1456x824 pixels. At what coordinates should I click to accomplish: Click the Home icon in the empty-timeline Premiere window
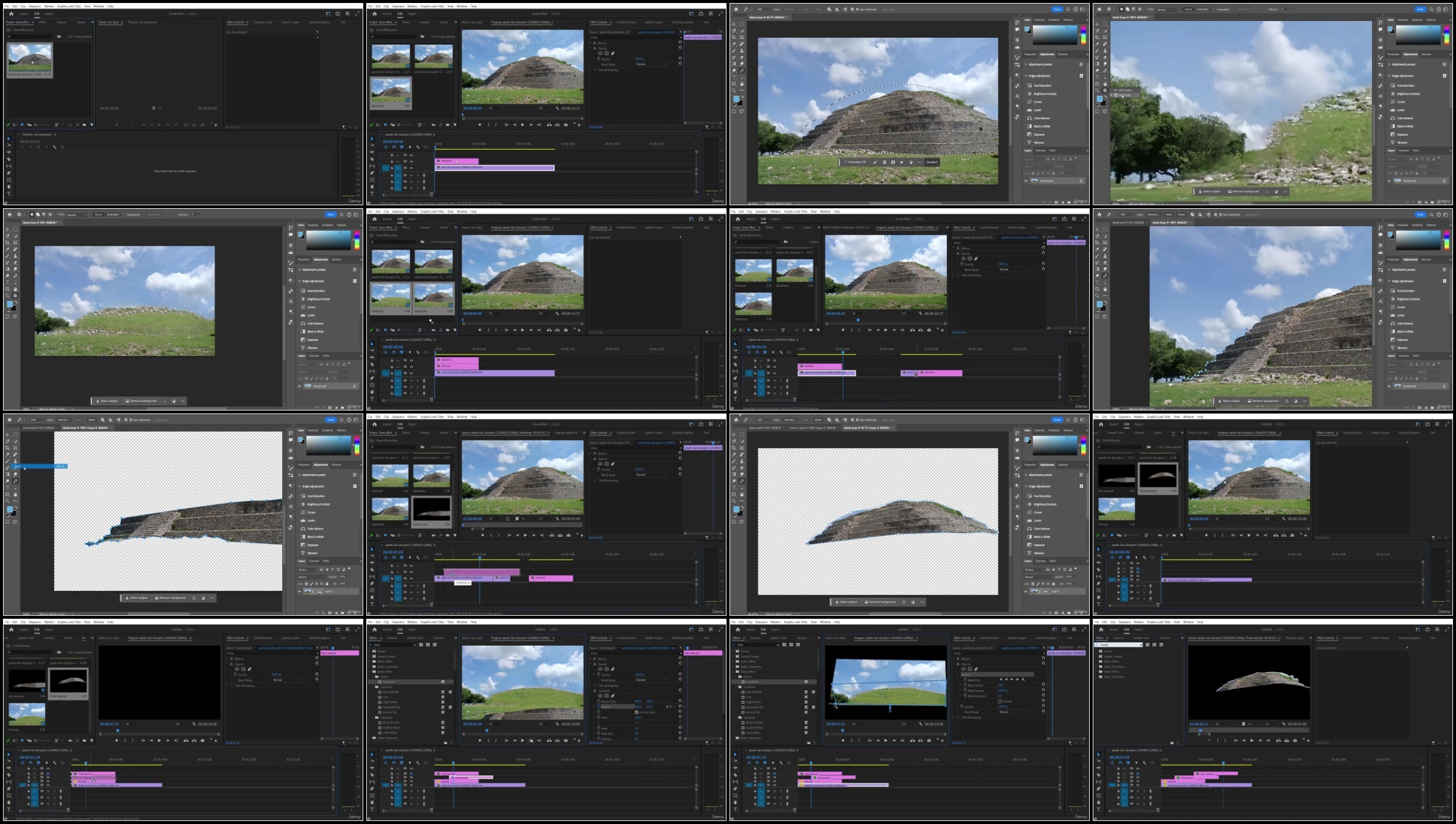pos(11,14)
